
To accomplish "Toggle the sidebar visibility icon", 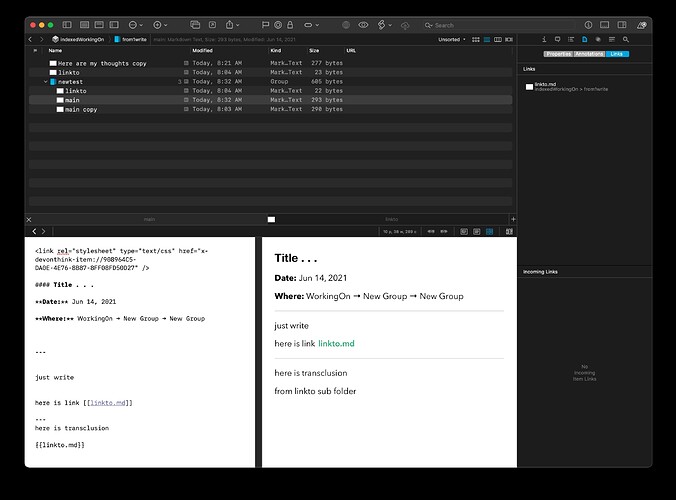I will pos(67,25).
